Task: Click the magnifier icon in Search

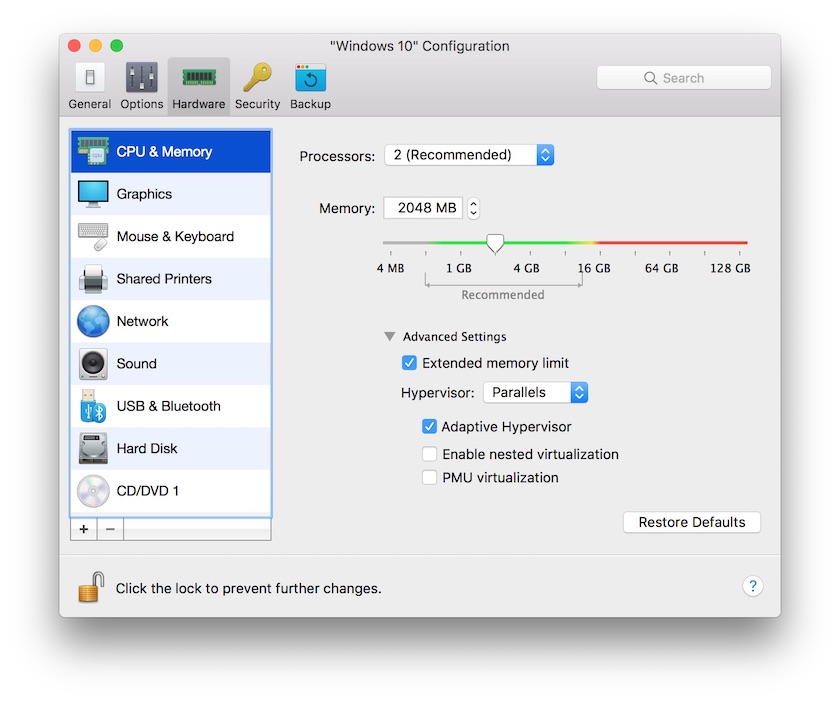Action: point(650,78)
